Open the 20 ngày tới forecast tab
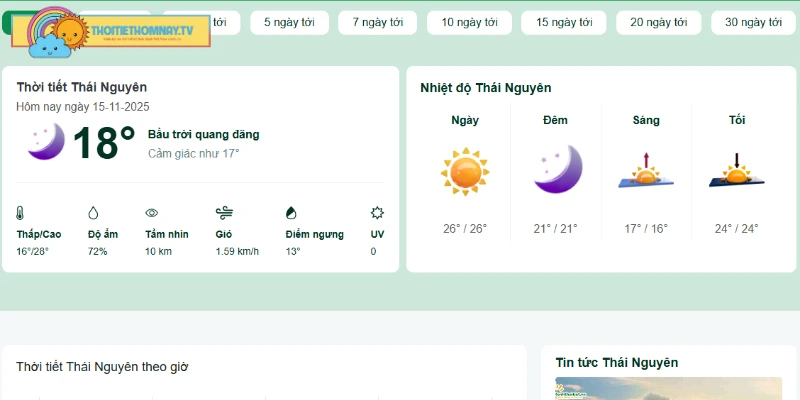Screen dimensions: 800x400 click(659, 22)
